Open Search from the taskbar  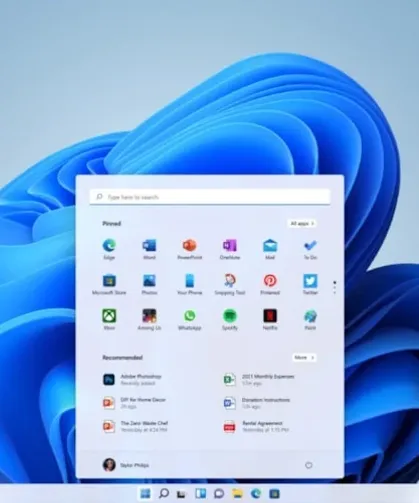pos(164,493)
